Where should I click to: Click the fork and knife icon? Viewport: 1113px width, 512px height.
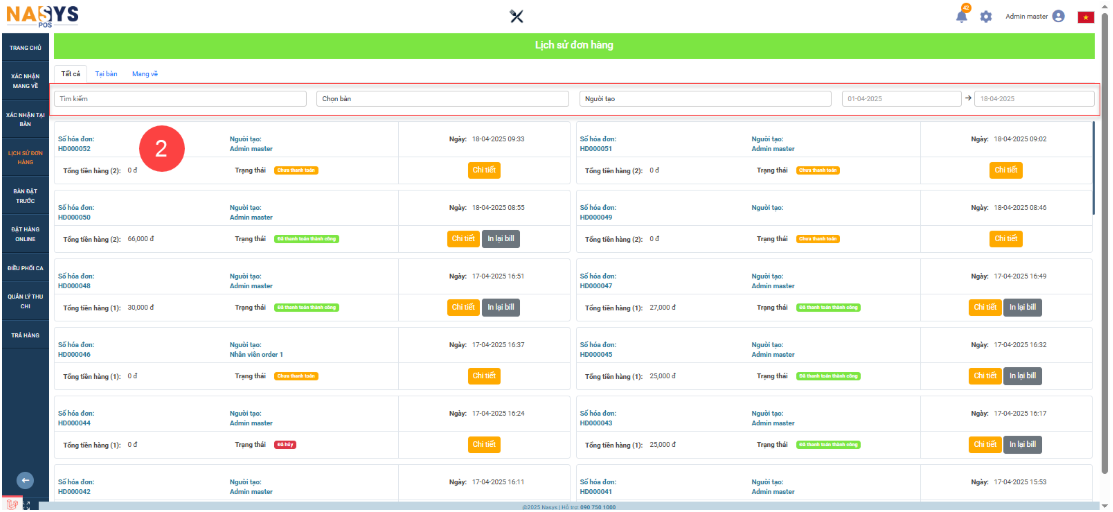(517, 16)
